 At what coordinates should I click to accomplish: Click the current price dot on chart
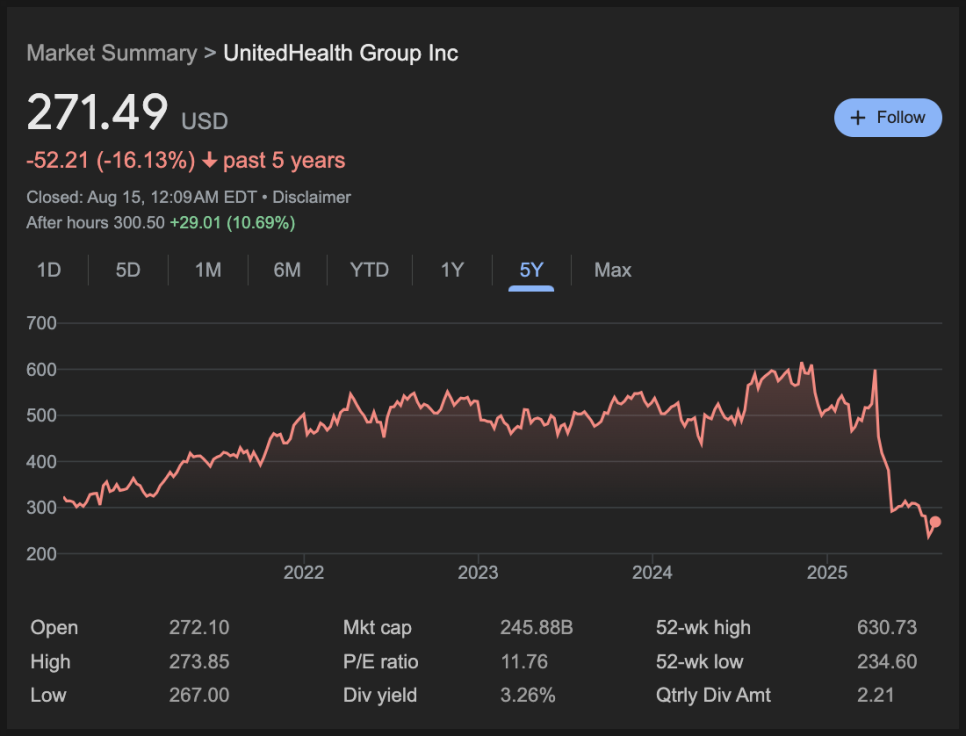pos(935,522)
